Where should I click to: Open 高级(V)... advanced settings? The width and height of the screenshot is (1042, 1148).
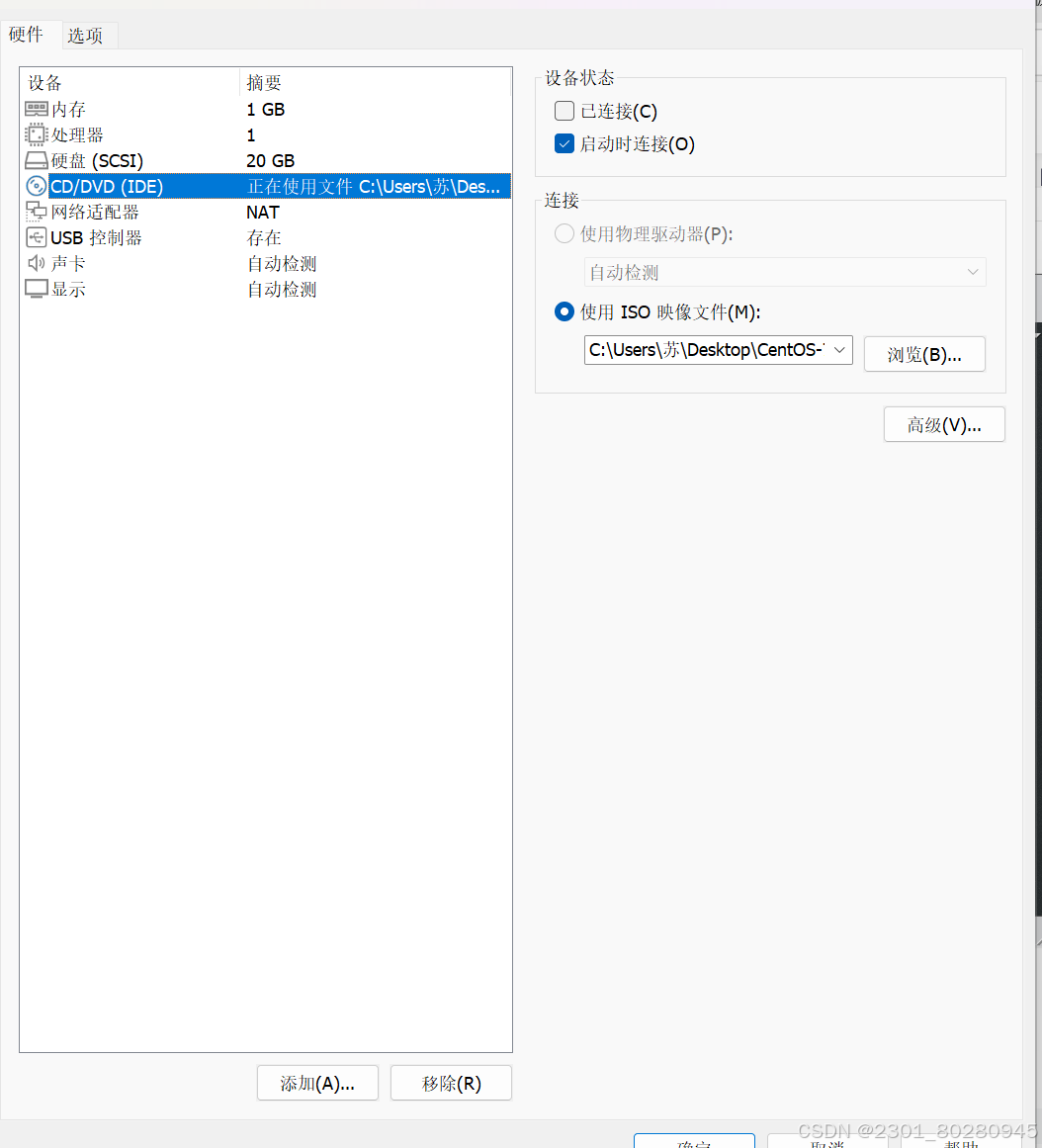pyautogui.click(x=943, y=425)
